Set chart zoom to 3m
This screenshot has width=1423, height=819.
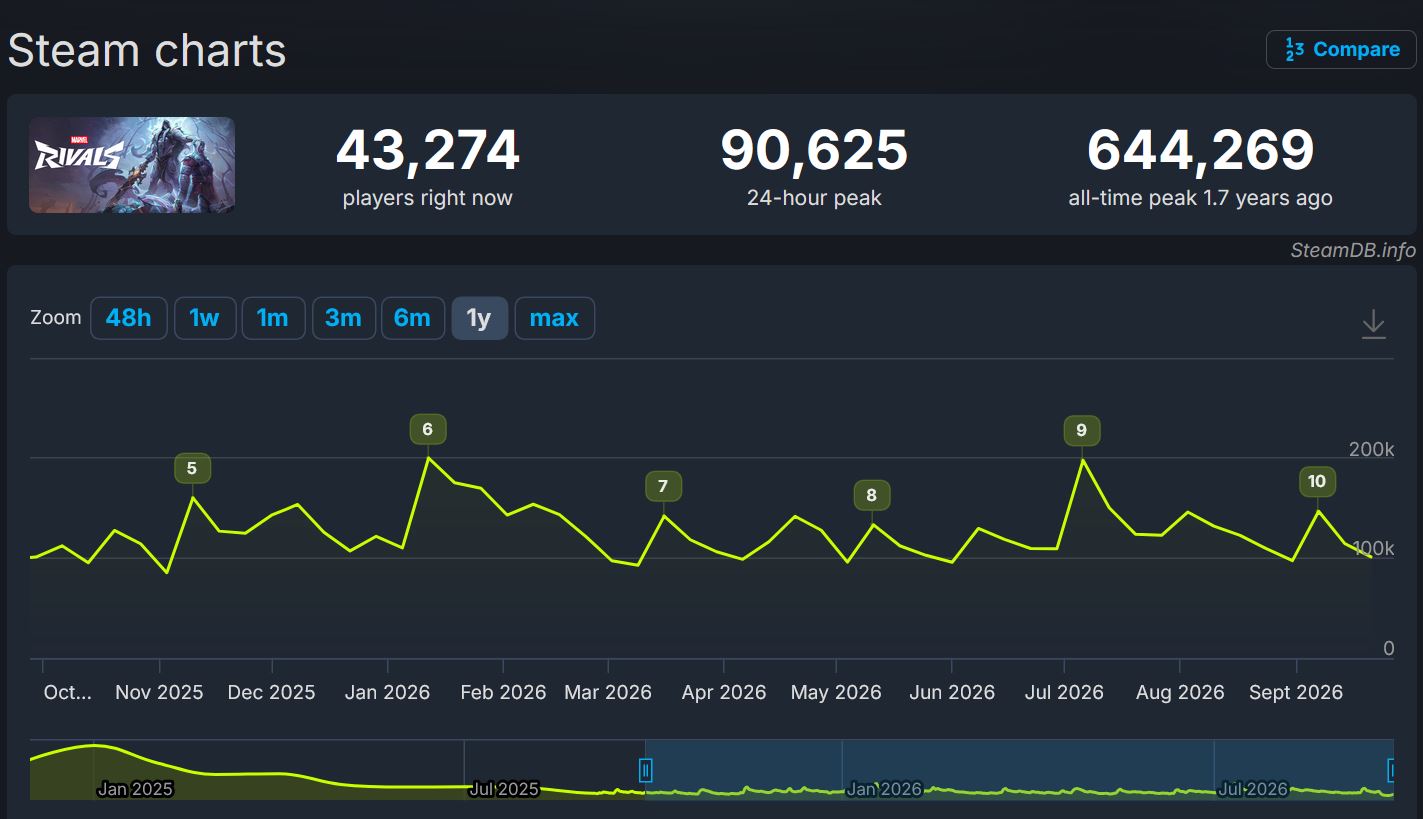point(343,318)
